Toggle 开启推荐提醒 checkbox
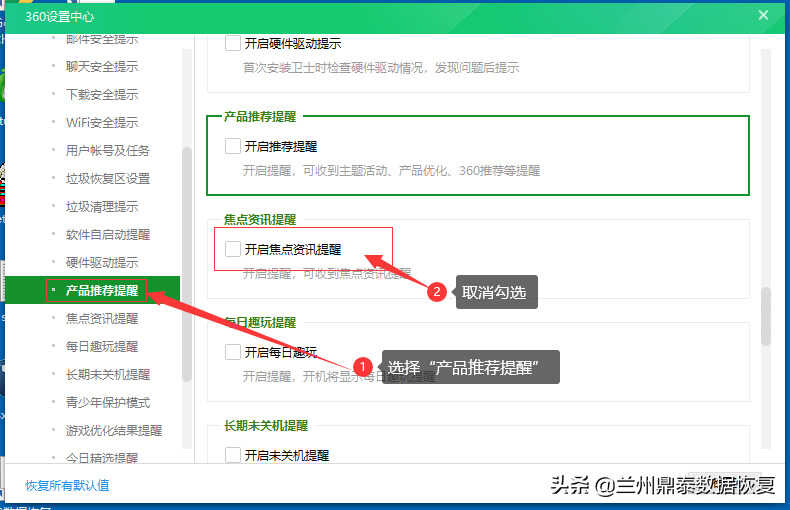The width and height of the screenshot is (790, 510). coord(233,146)
